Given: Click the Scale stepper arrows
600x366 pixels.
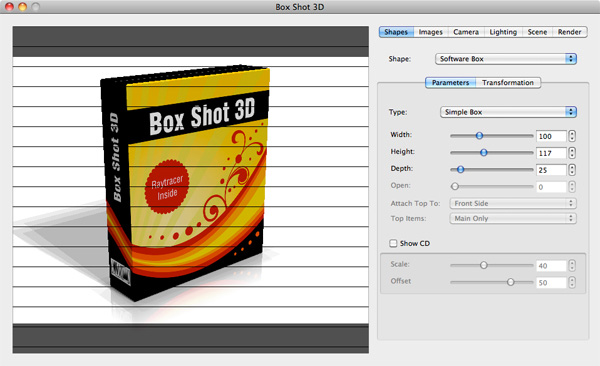Looking at the screenshot, I should pos(572,265).
